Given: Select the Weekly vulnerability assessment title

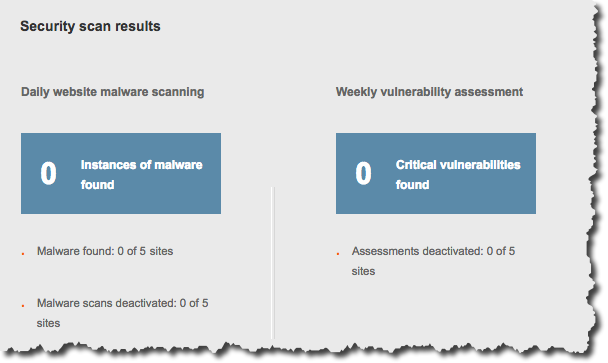Looking at the screenshot, I should (429, 92).
